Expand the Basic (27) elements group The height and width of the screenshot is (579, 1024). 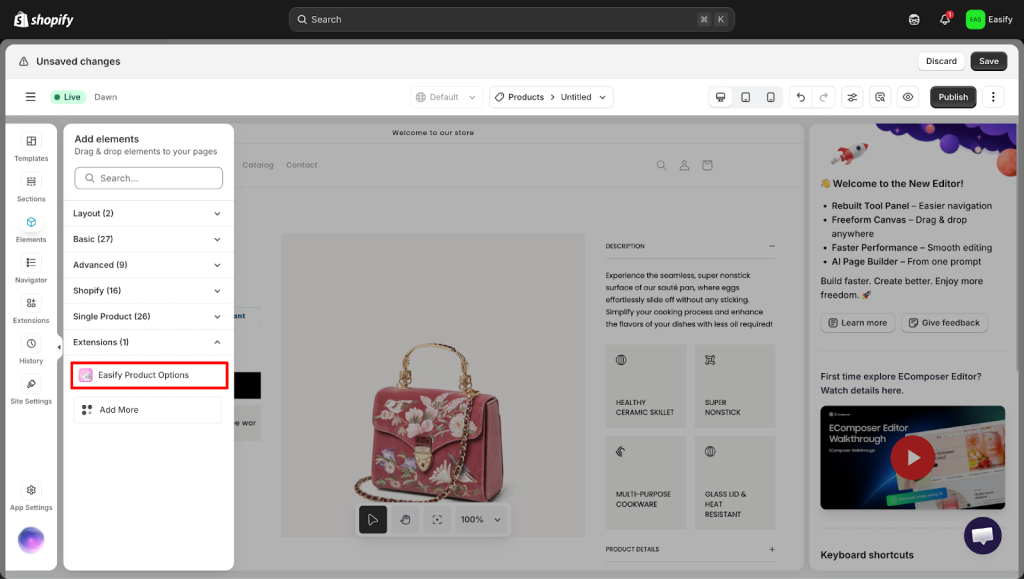[x=148, y=239]
